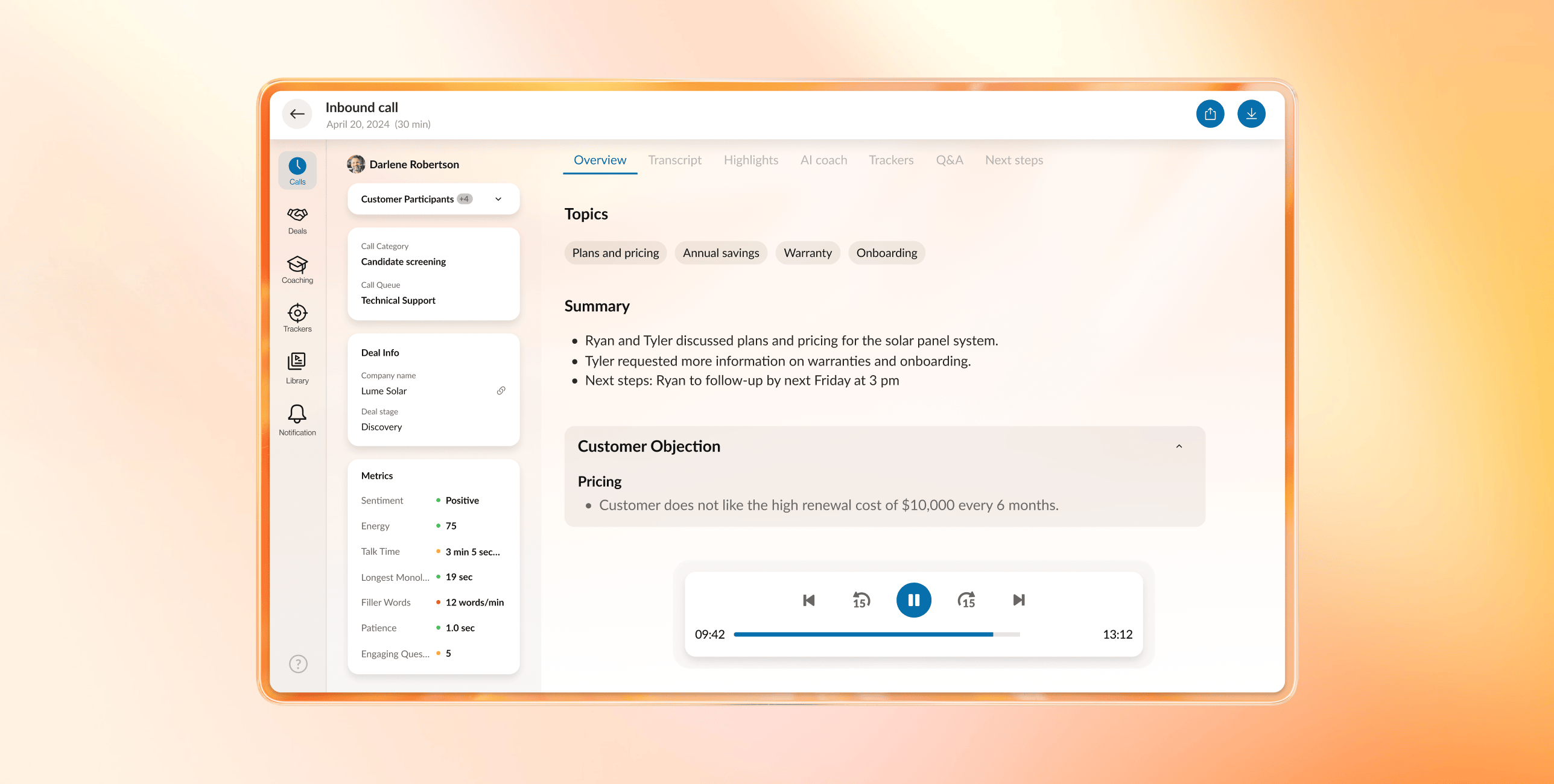The image size is (1554, 784).
Task: Click the April 20, 2024 date text
Action: coord(358,124)
